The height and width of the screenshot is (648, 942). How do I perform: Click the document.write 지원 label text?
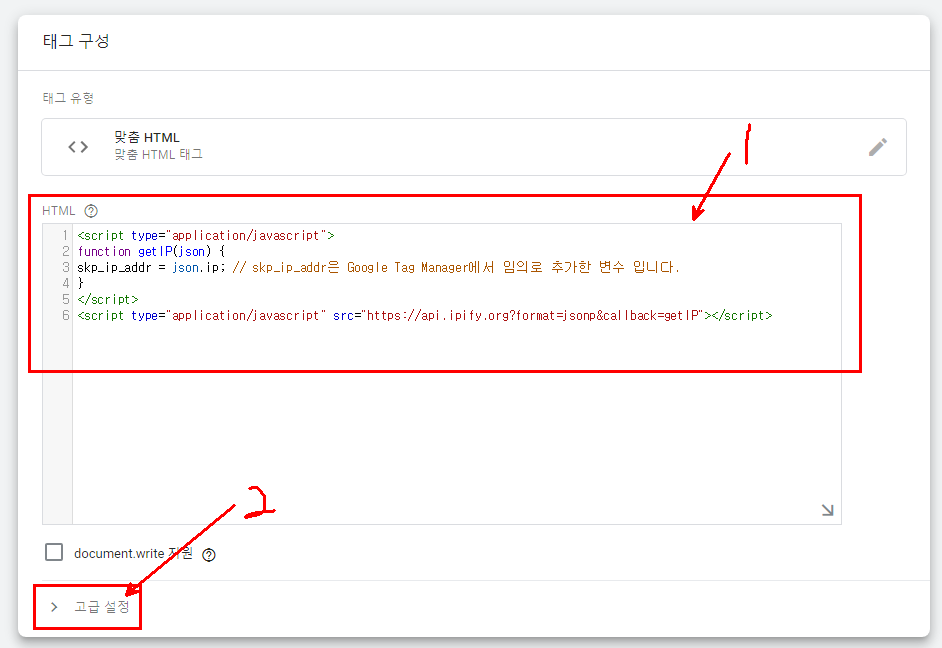click(x=133, y=553)
